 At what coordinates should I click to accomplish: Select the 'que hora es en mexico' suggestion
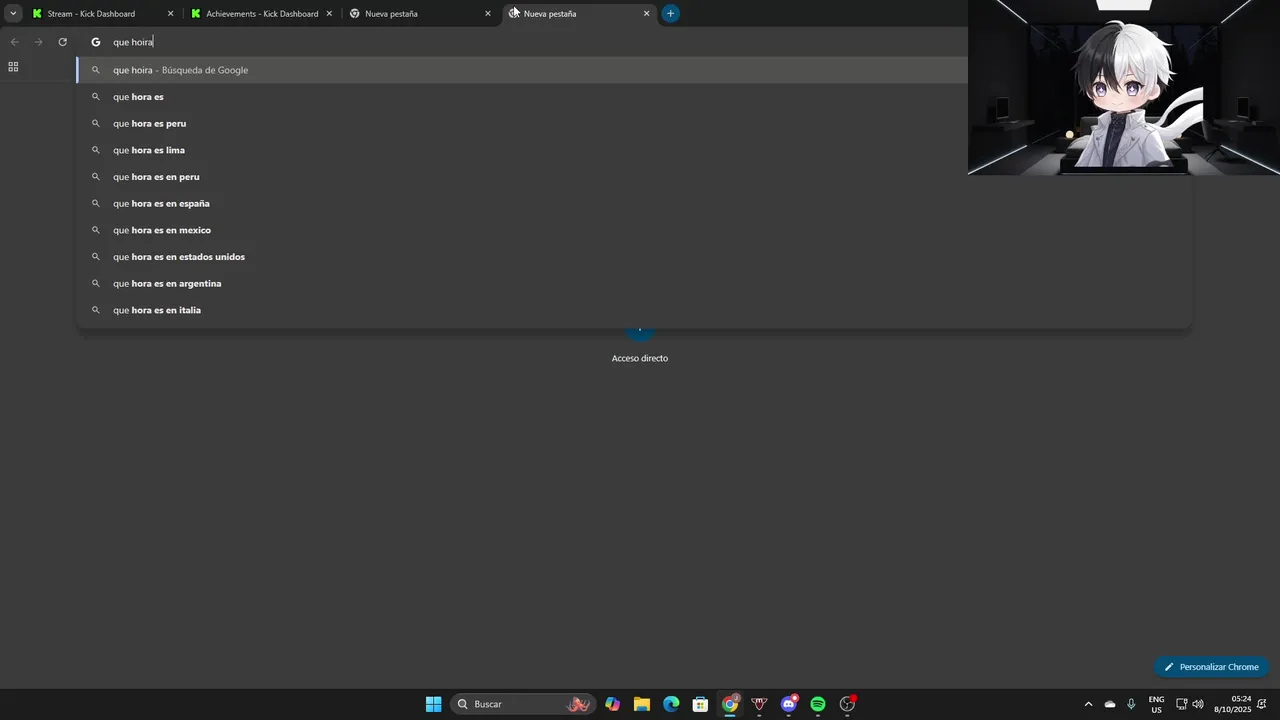coord(633,230)
